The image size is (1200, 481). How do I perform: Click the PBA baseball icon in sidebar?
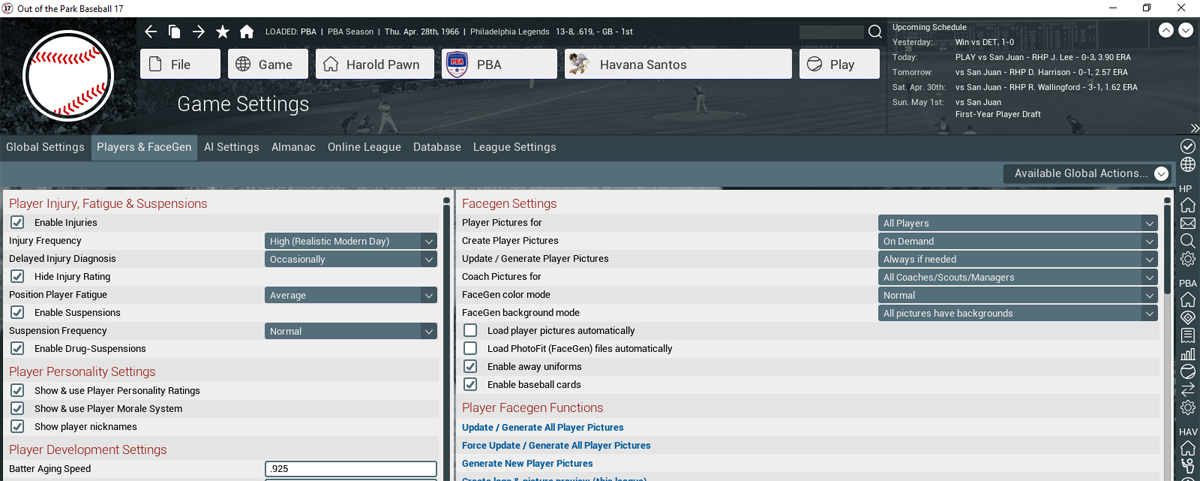pyautogui.click(x=1188, y=372)
